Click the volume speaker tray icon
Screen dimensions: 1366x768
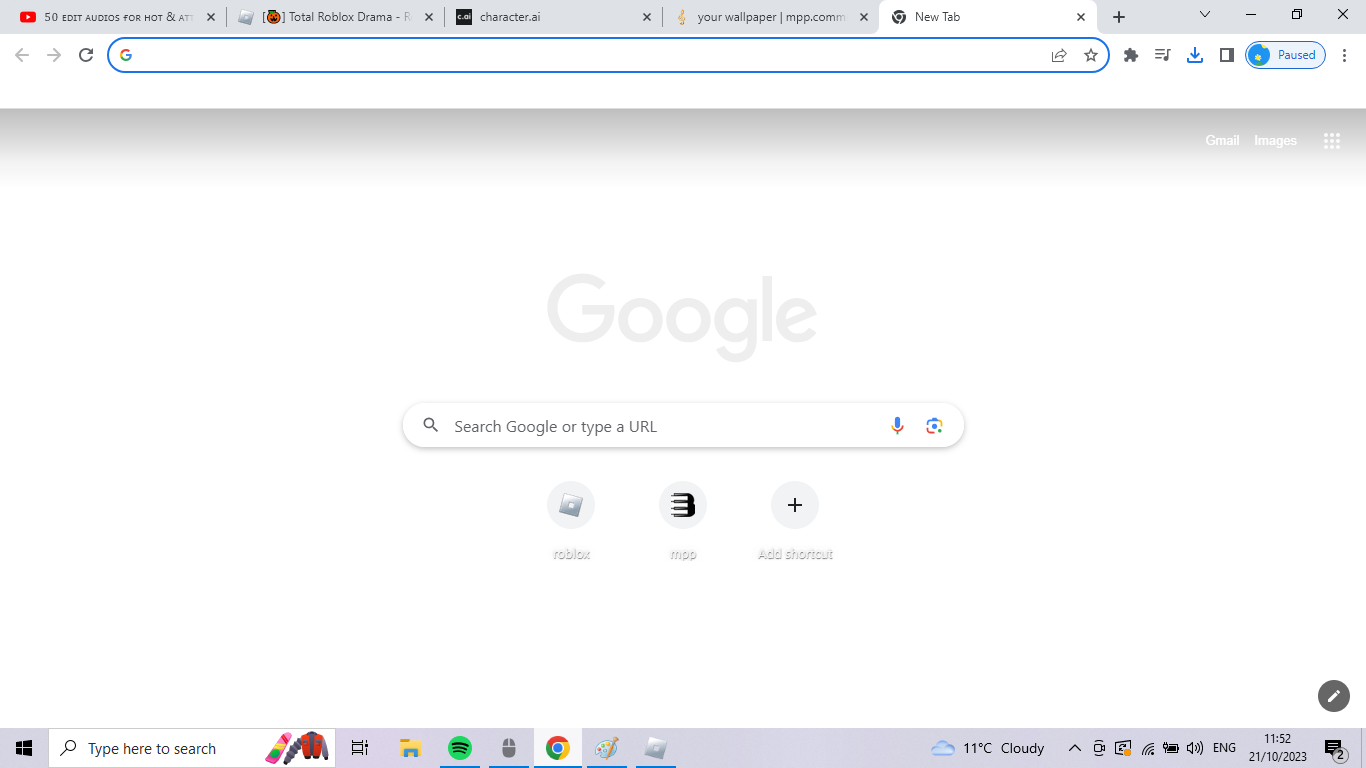click(x=1195, y=748)
